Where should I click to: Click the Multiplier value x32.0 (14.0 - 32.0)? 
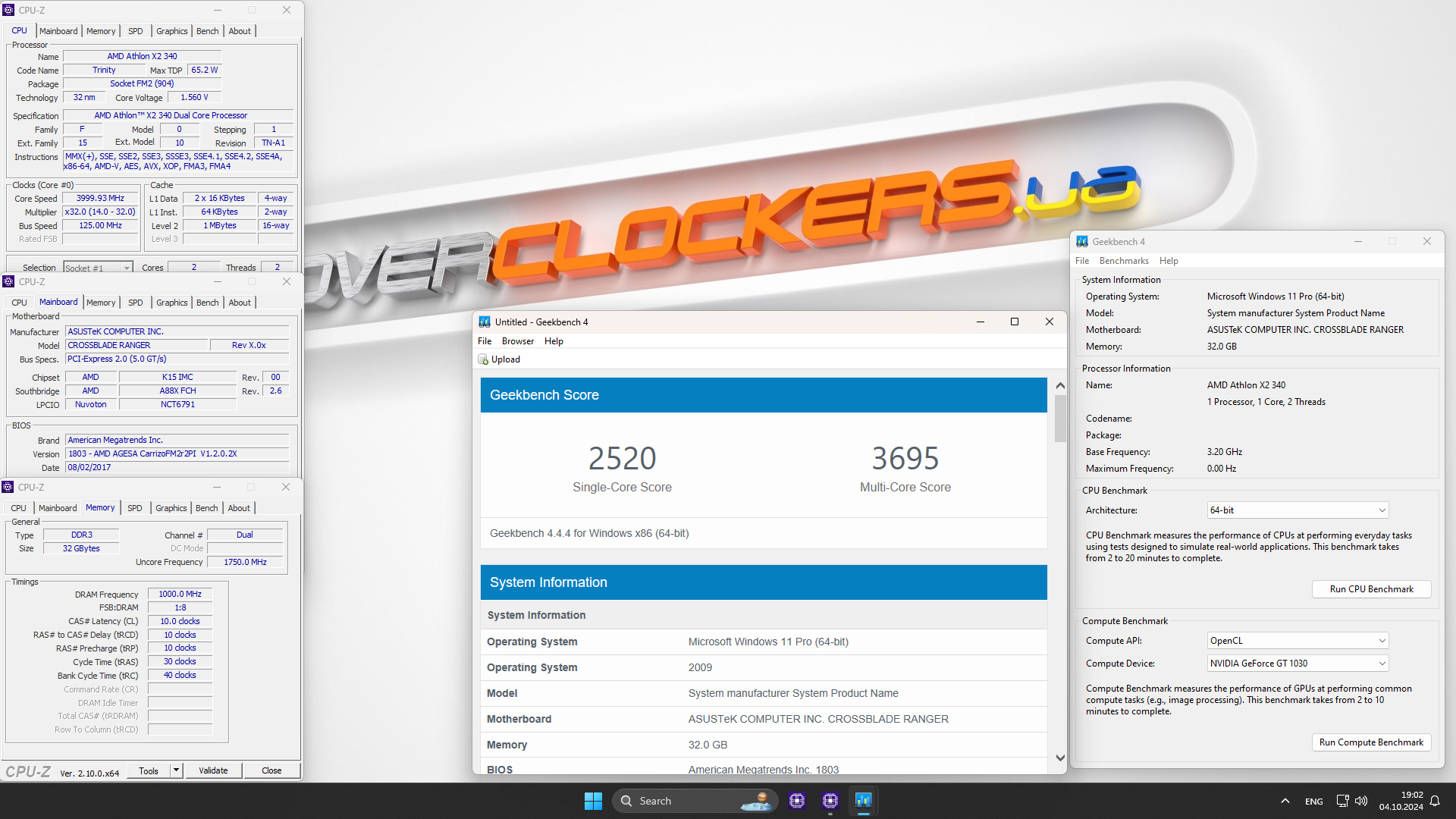[100, 212]
